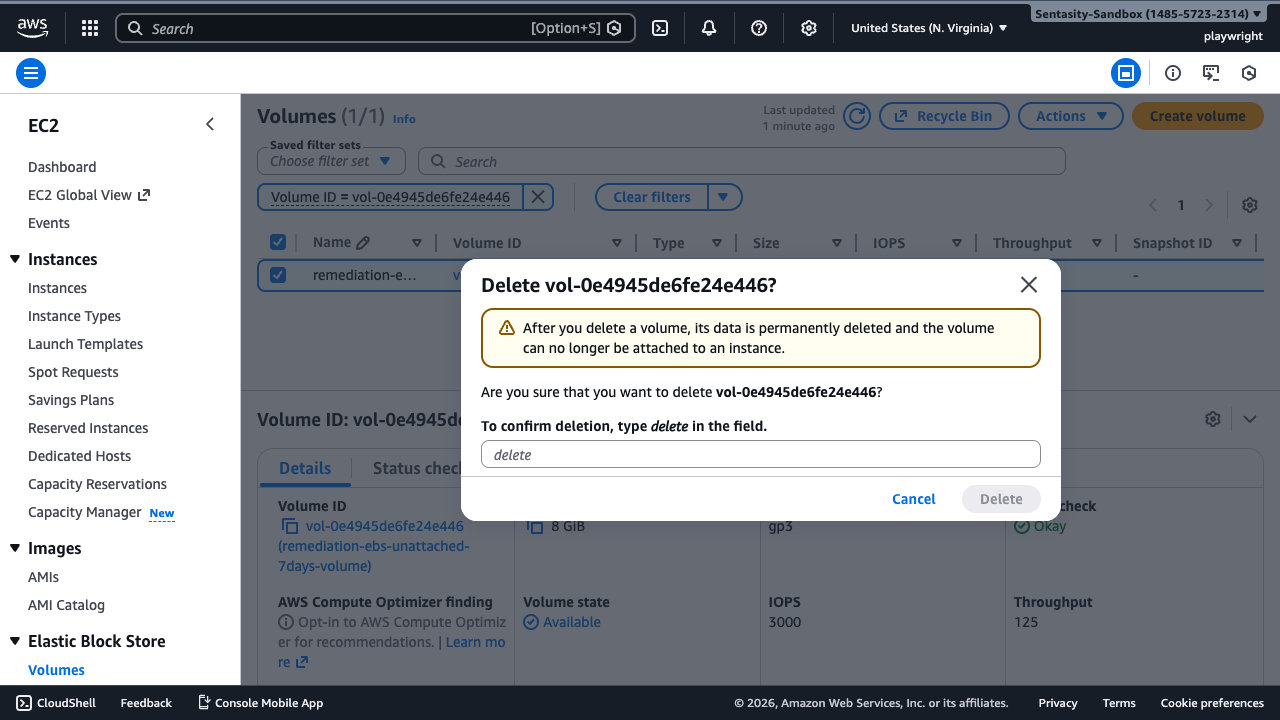
Task: Open the Recycle Bin
Action: coord(944,116)
